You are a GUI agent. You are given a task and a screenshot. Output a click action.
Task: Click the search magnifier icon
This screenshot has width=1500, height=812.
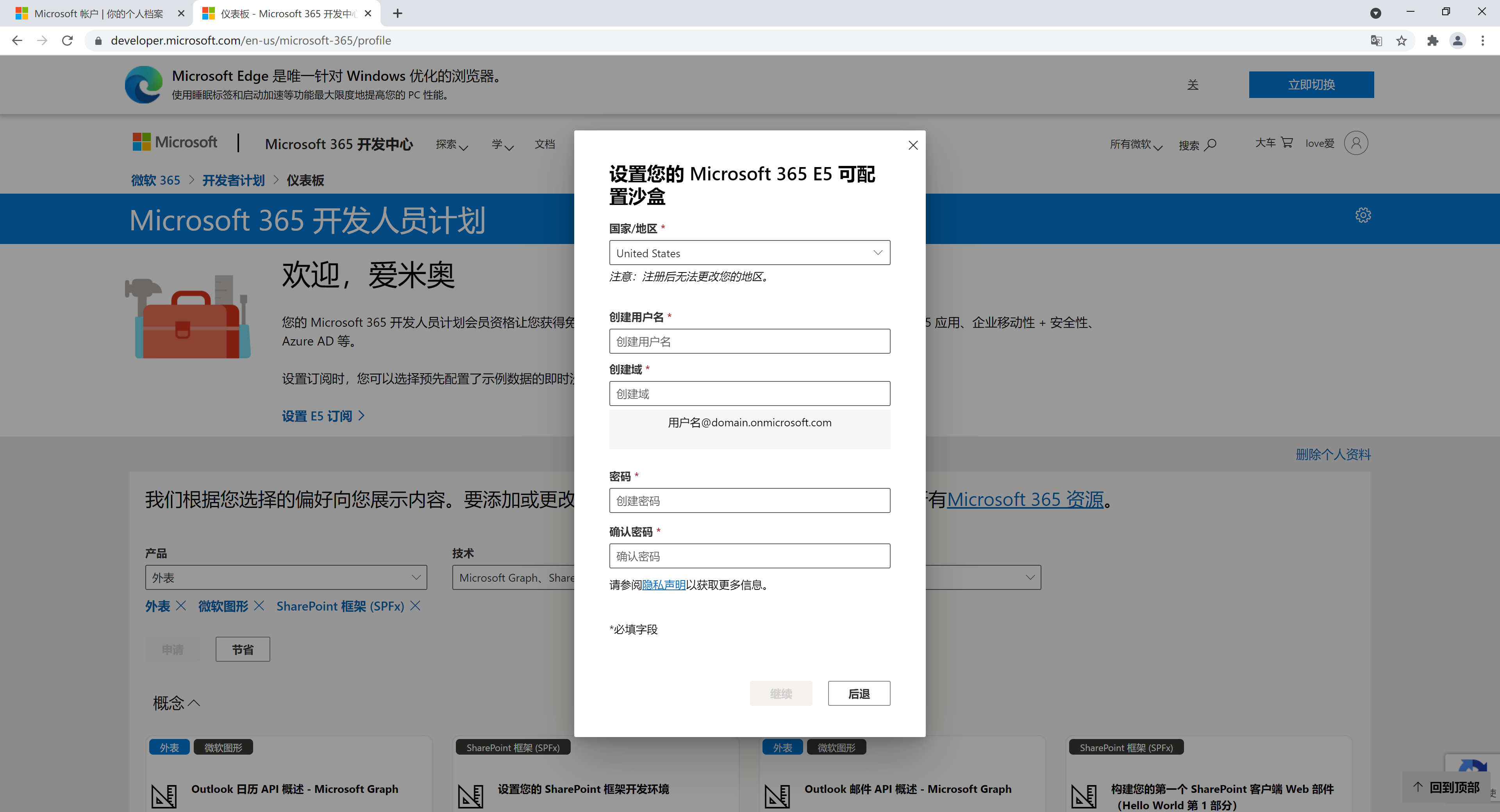tap(1211, 144)
